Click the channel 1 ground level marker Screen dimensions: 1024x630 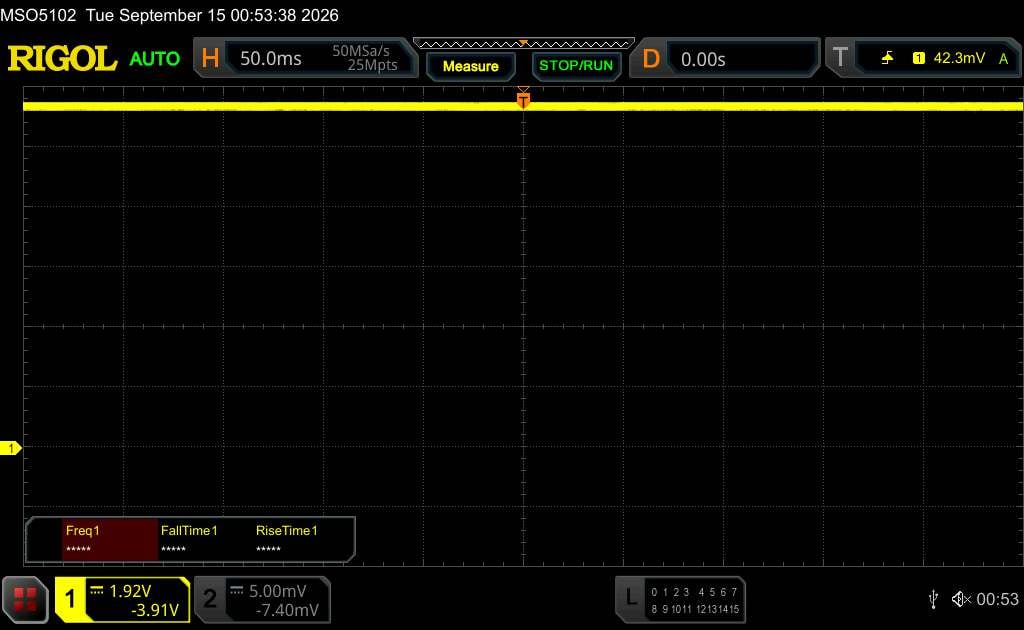(x=10, y=448)
